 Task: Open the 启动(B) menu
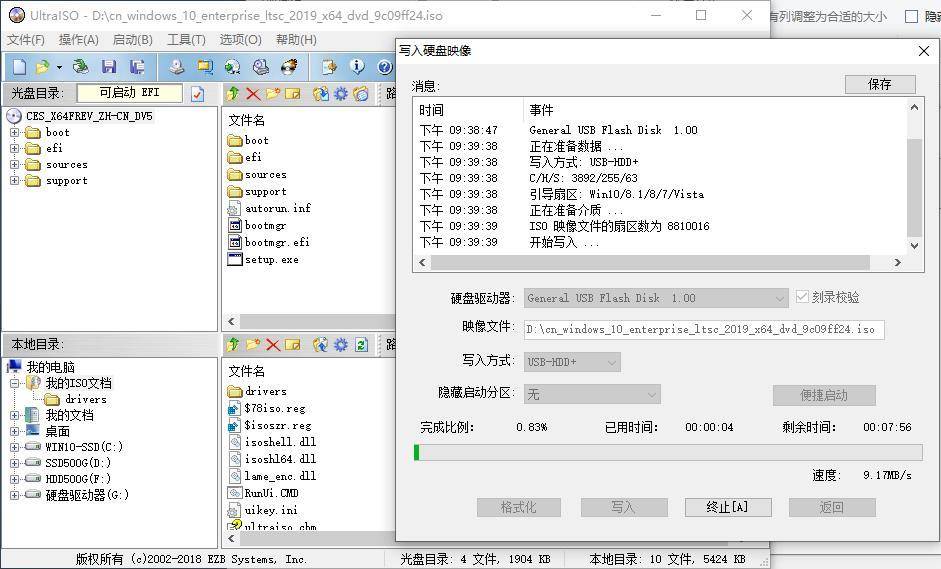(133, 40)
